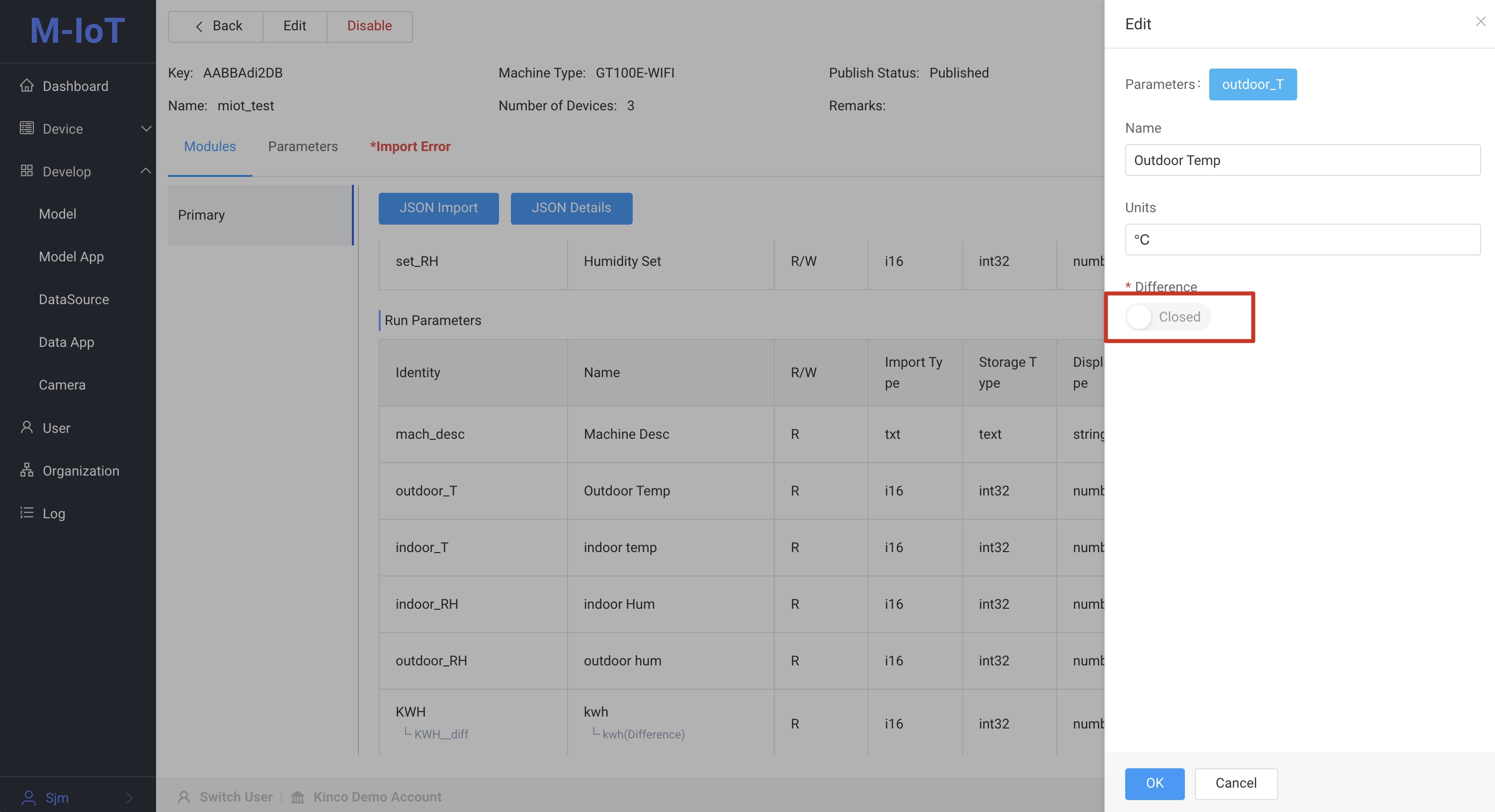Click the Kinco Demo Account bank icon
Image resolution: width=1495 pixels, height=812 pixels.
[298, 797]
